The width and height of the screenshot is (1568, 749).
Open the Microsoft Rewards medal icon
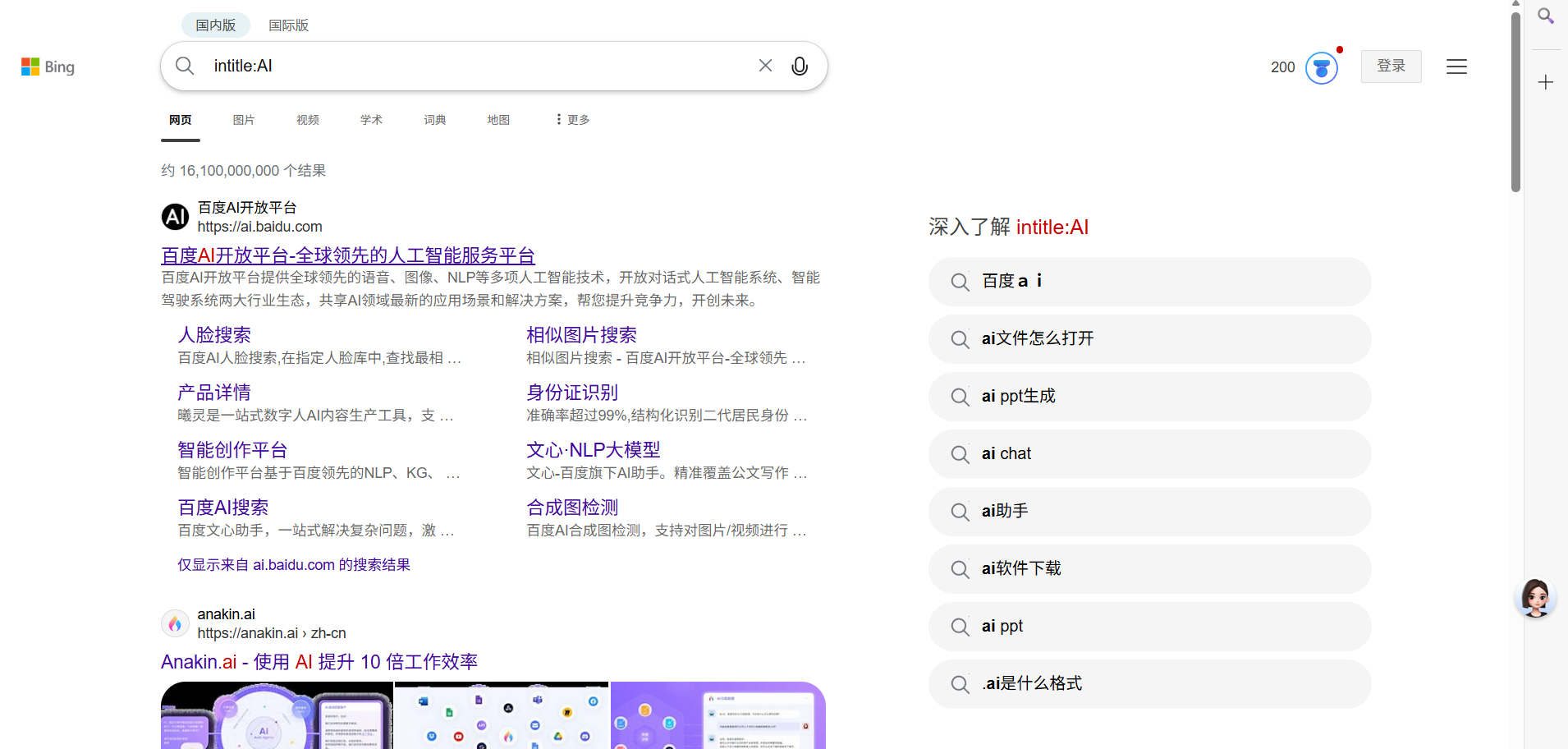coord(1322,67)
